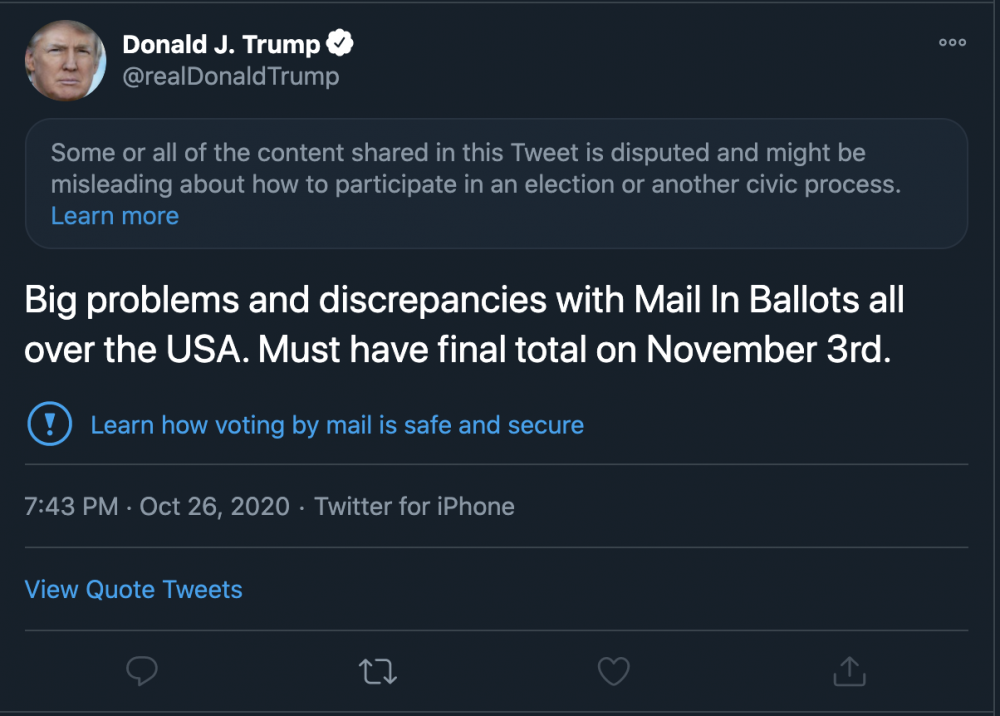Open the Donald J. Trump profile picture
This screenshot has height=716, width=1000.
click(x=65, y=59)
